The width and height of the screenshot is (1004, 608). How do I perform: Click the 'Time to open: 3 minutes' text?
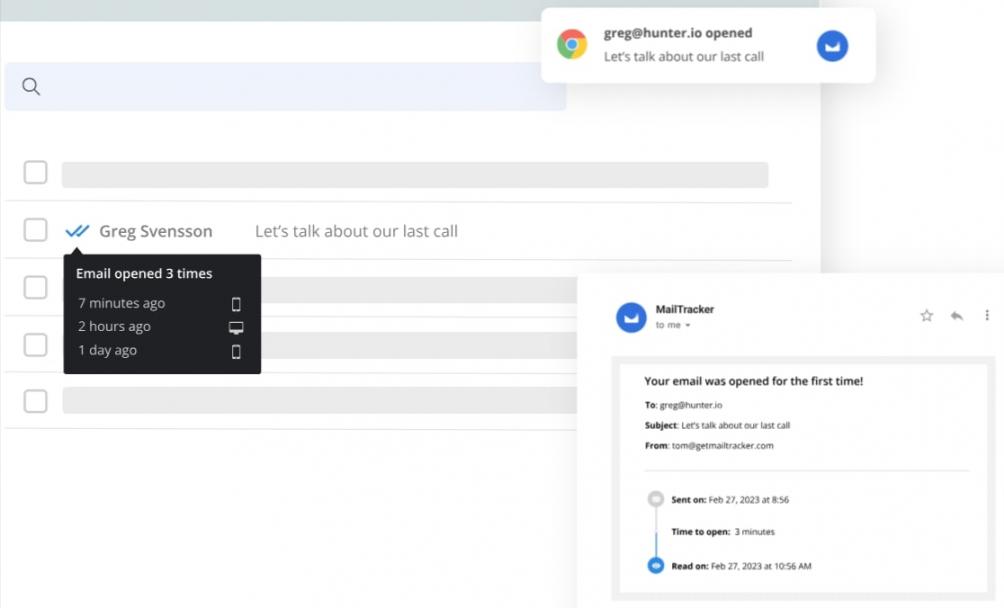pyautogui.click(x=723, y=532)
